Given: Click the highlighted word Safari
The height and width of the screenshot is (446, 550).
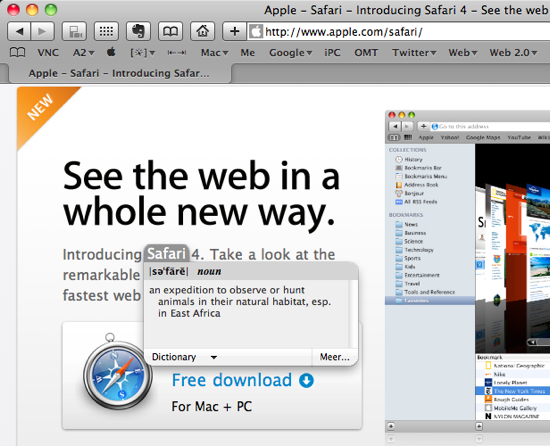Looking at the screenshot, I should click(166, 254).
